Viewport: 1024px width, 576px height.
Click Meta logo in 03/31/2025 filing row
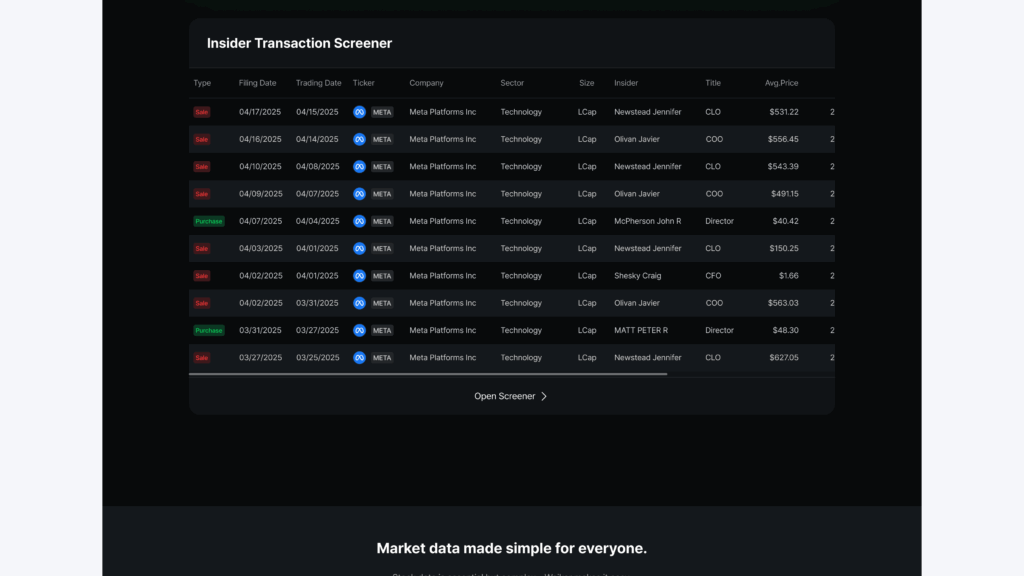coord(359,330)
